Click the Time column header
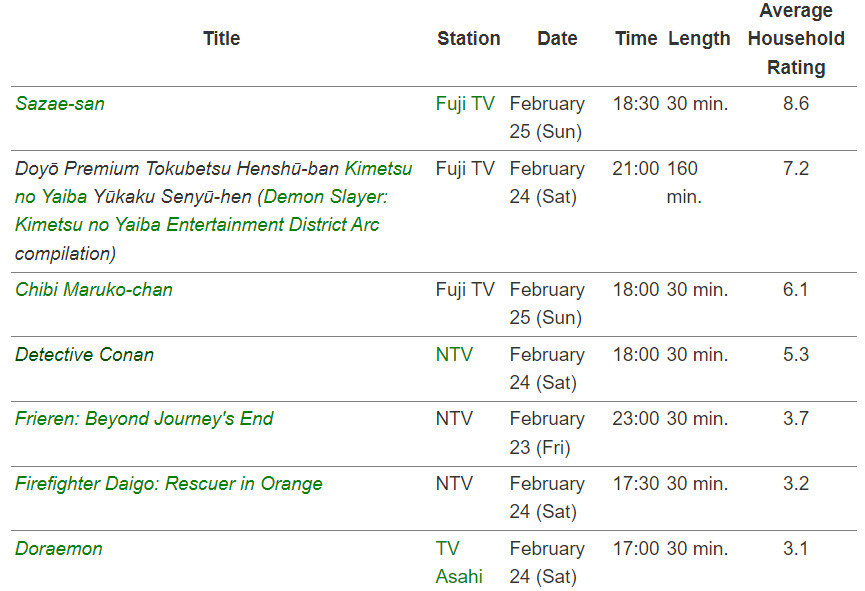Image resolution: width=865 pixels, height=591 pixels. [x=636, y=39]
